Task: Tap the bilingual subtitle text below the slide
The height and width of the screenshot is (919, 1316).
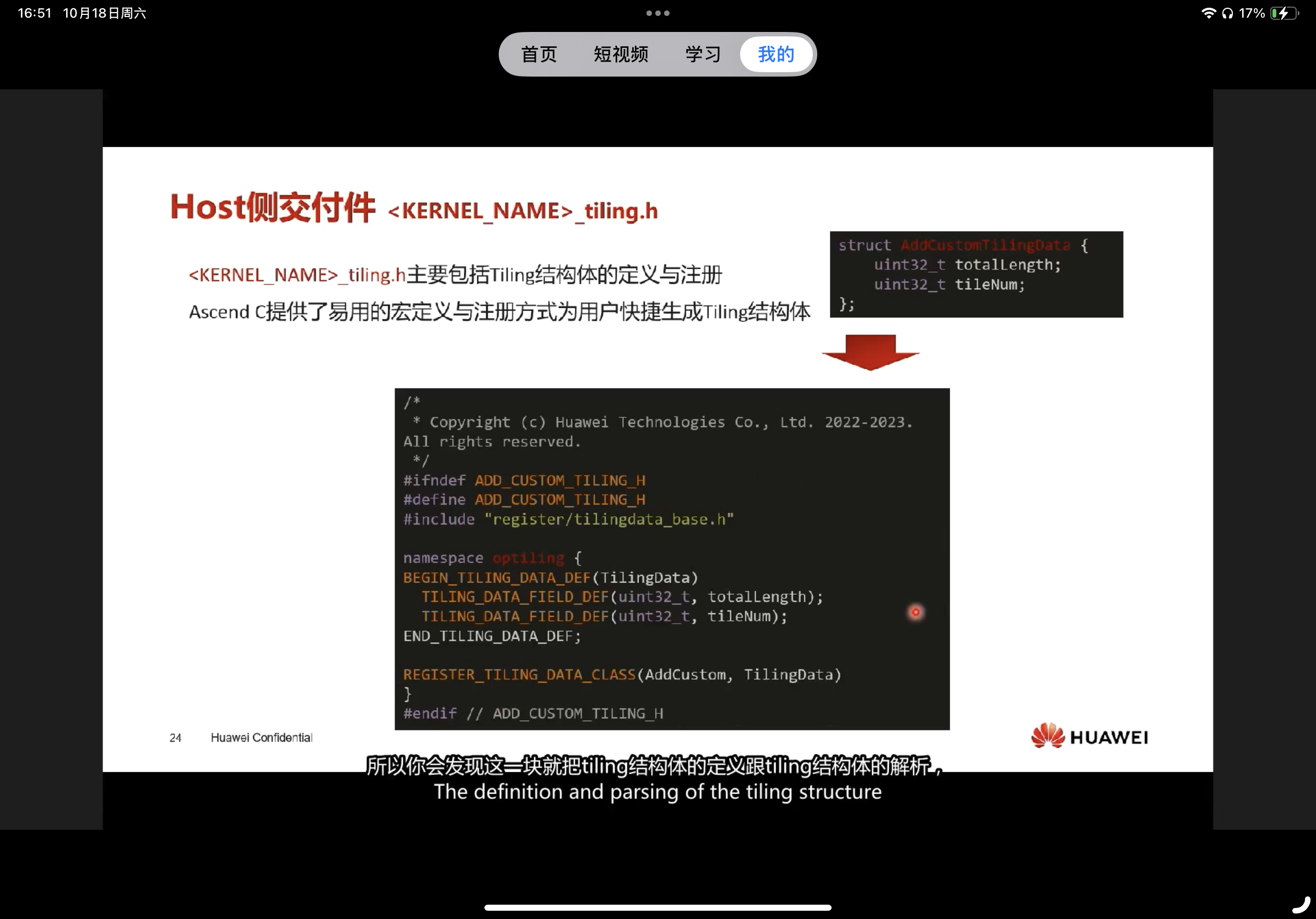Action: 657,779
